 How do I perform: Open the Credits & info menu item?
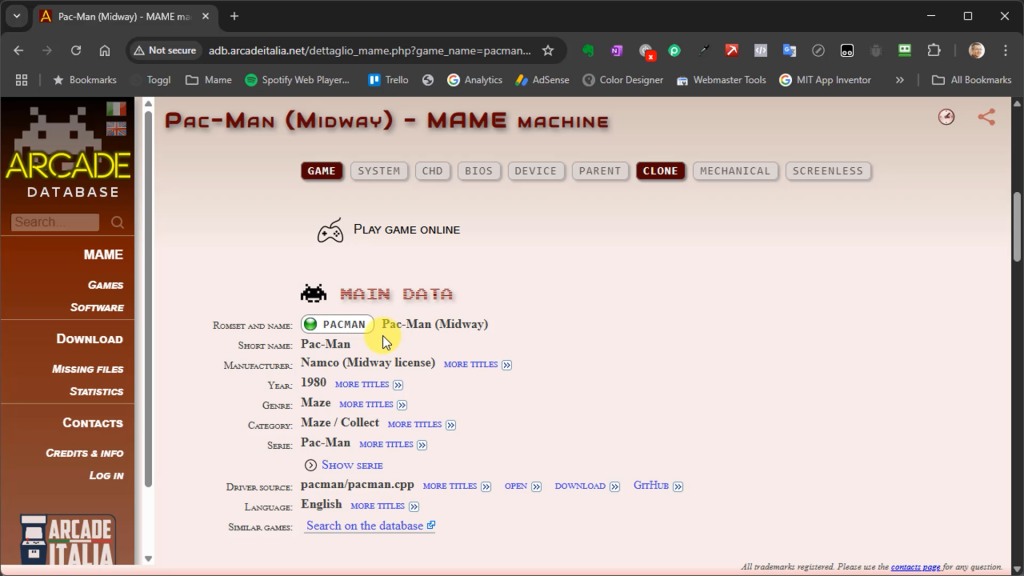84,453
